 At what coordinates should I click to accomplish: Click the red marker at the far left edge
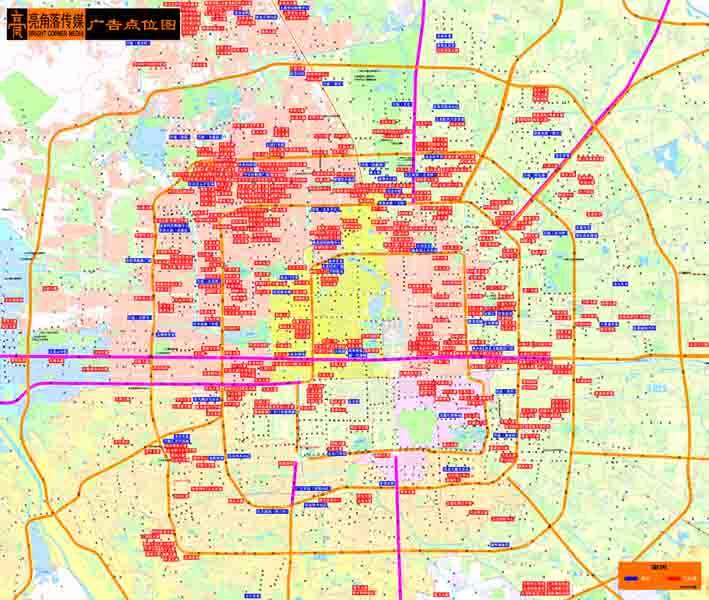(9, 323)
